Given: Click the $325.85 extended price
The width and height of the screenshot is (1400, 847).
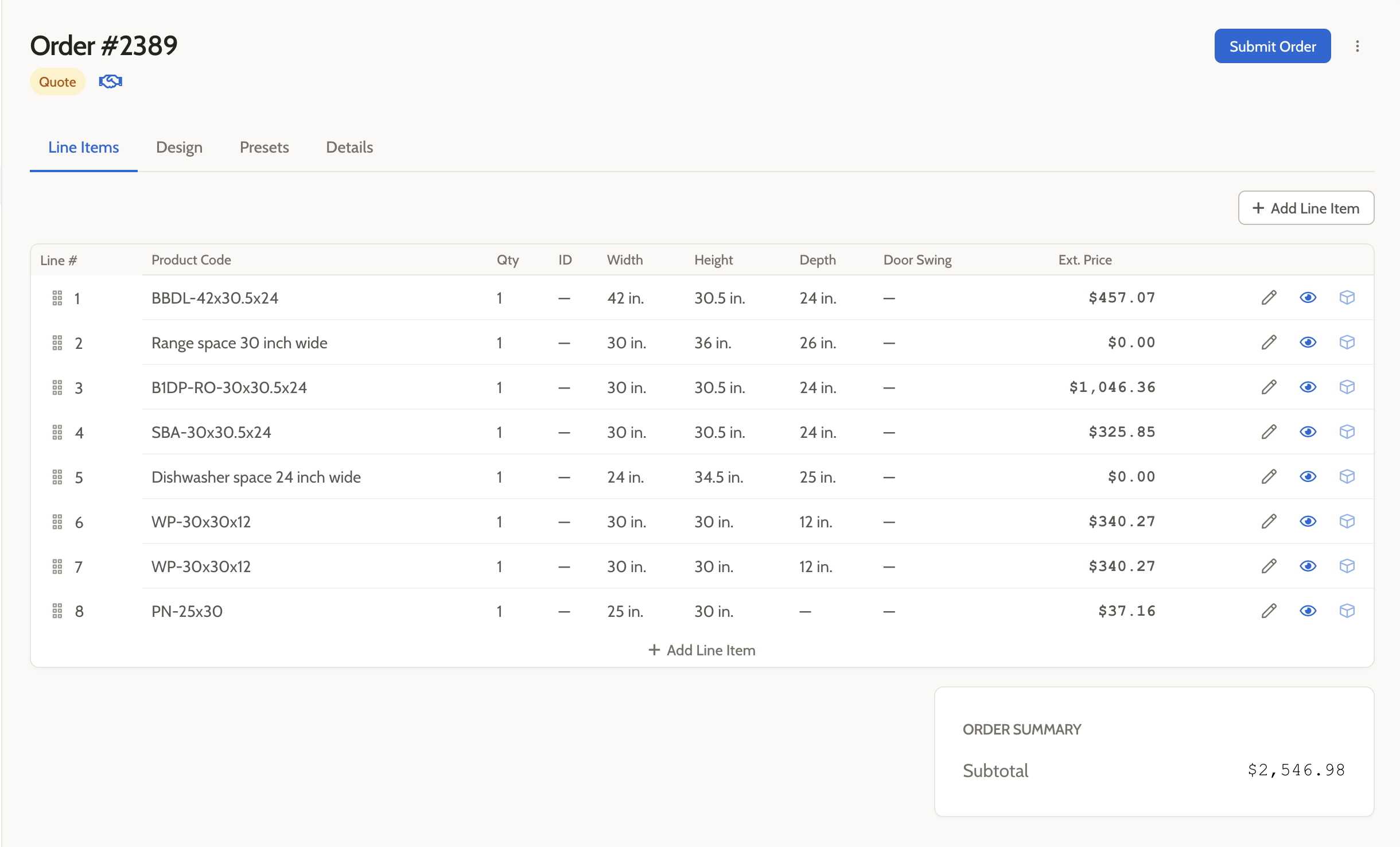Looking at the screenshot, I should point(1122,432).
